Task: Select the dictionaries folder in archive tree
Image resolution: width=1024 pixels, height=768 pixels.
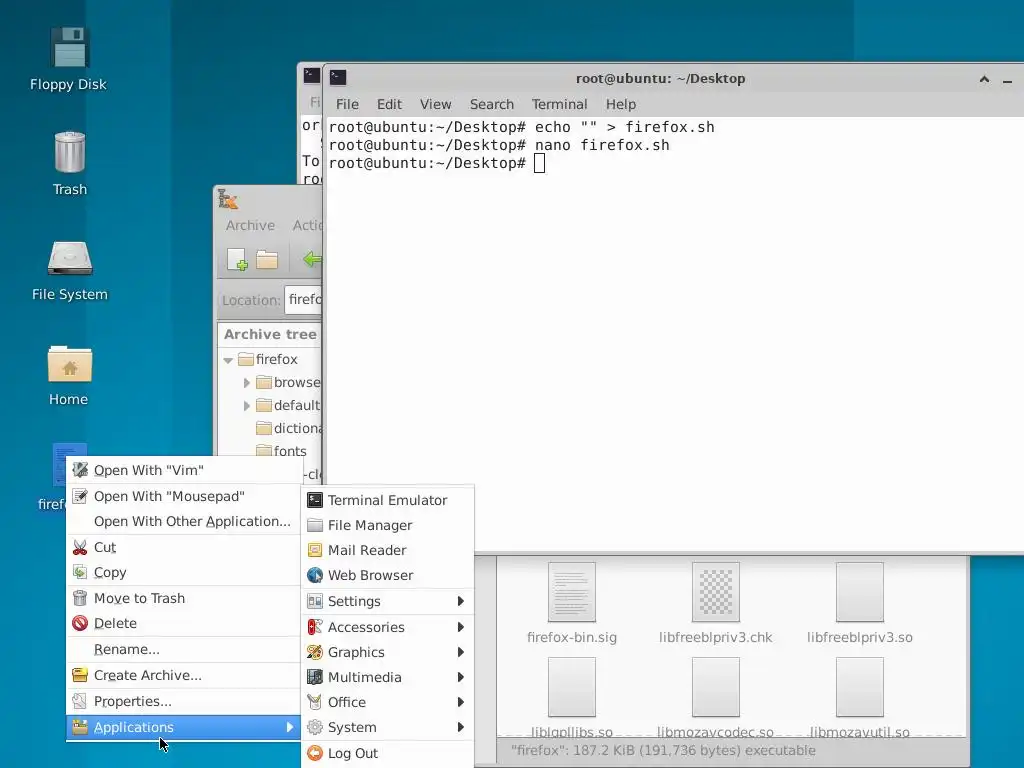Action: pyautogui.click(x=289, y=428)
